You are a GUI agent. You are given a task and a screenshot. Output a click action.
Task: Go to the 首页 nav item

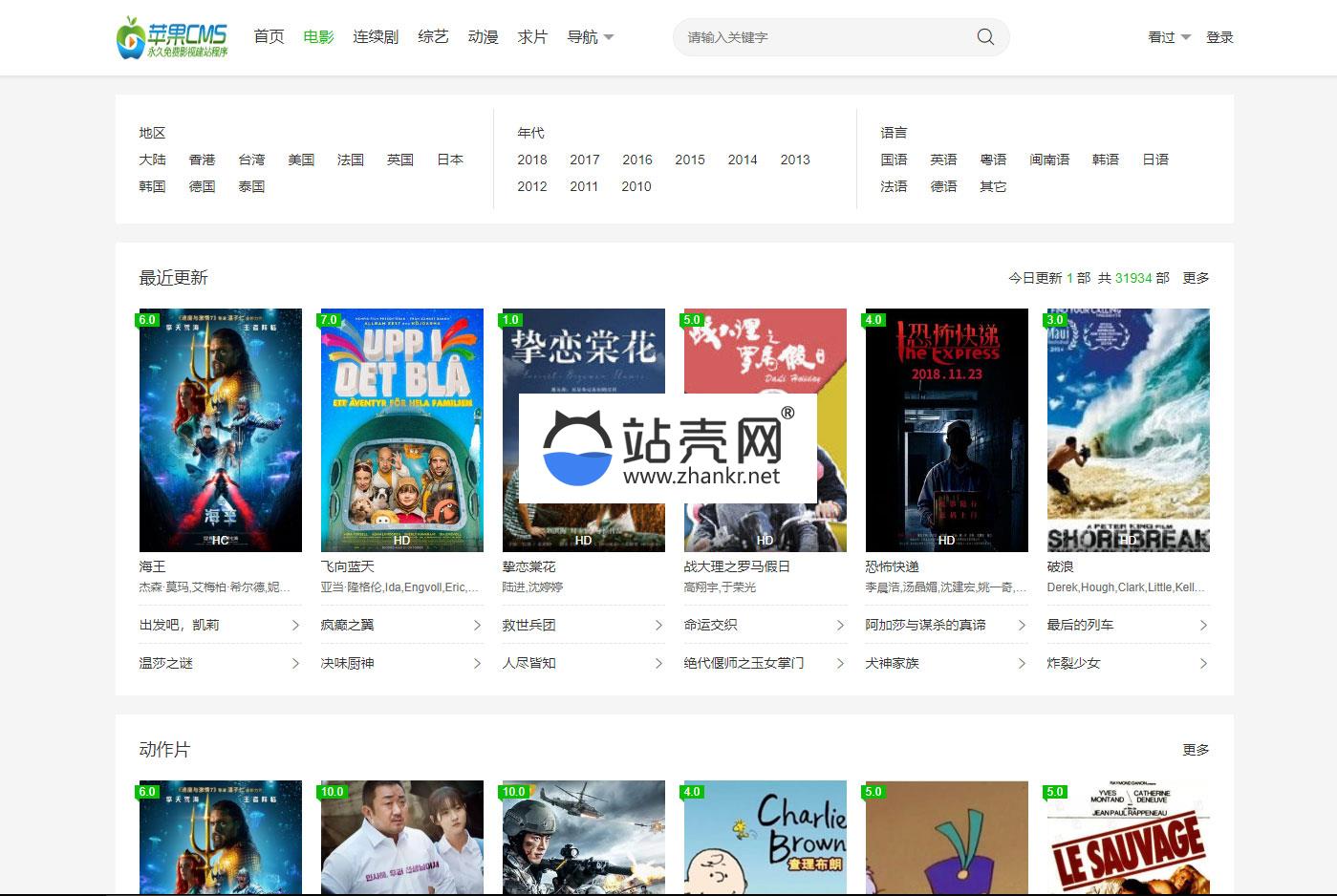point(269,37)
